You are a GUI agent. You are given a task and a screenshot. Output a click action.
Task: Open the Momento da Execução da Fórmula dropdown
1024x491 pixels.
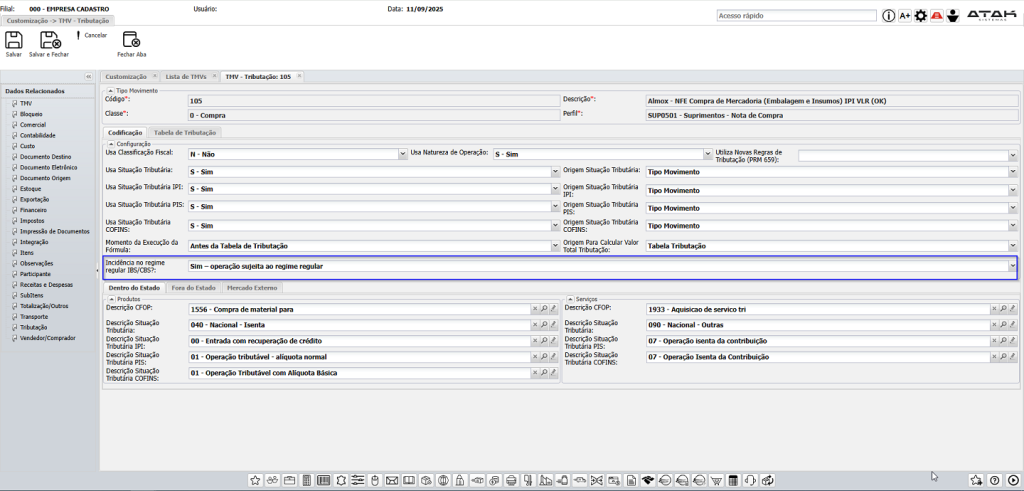point(555,246)
